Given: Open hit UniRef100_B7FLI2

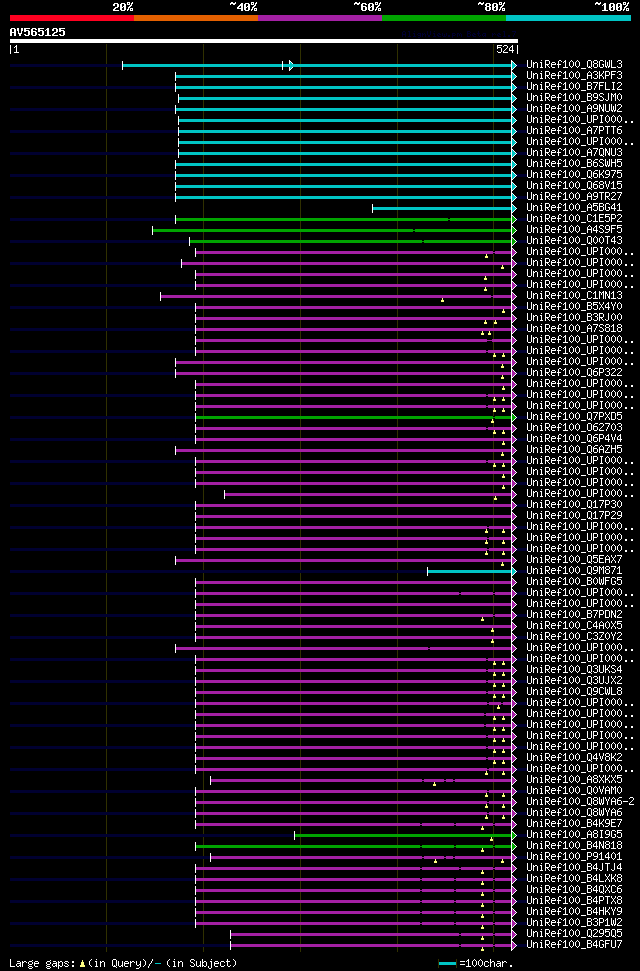Looking at the screenshot, I should [x=574, y=87].
